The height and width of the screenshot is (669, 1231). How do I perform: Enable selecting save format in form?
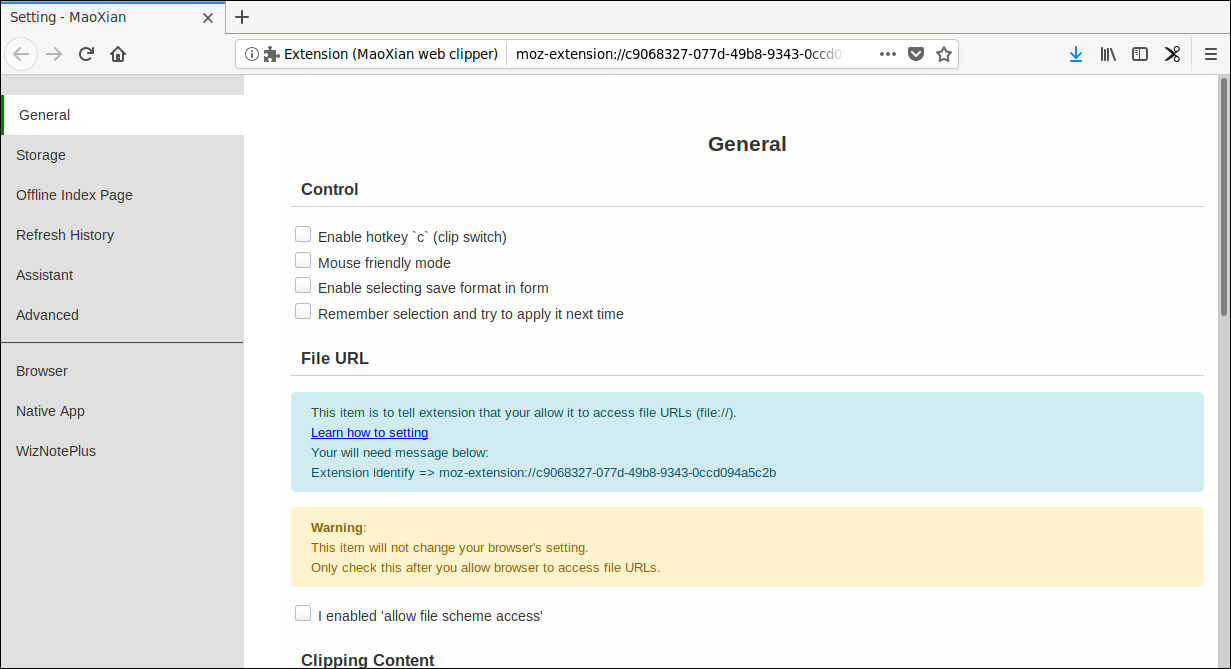[x=303, y=286]
